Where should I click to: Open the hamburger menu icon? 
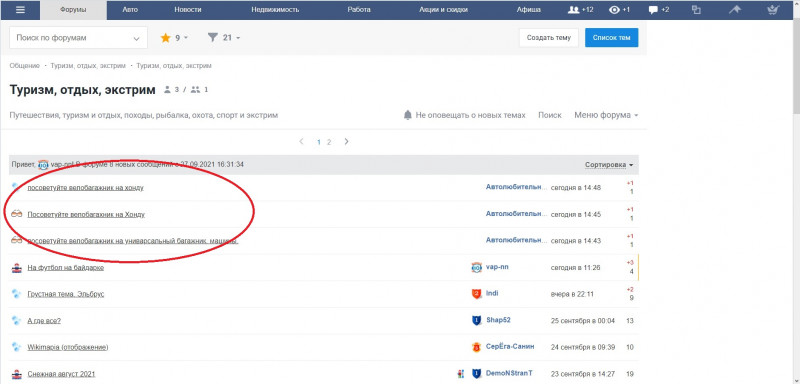[x=20, y=10]
